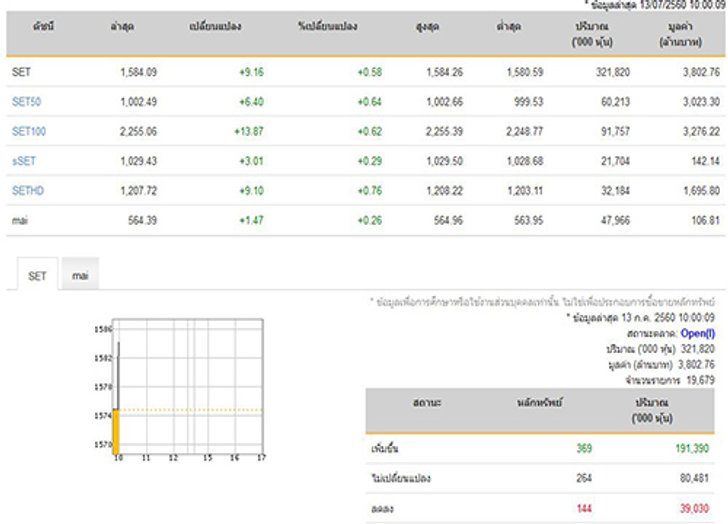Select advancing volume 191,390

click(692, 448)
